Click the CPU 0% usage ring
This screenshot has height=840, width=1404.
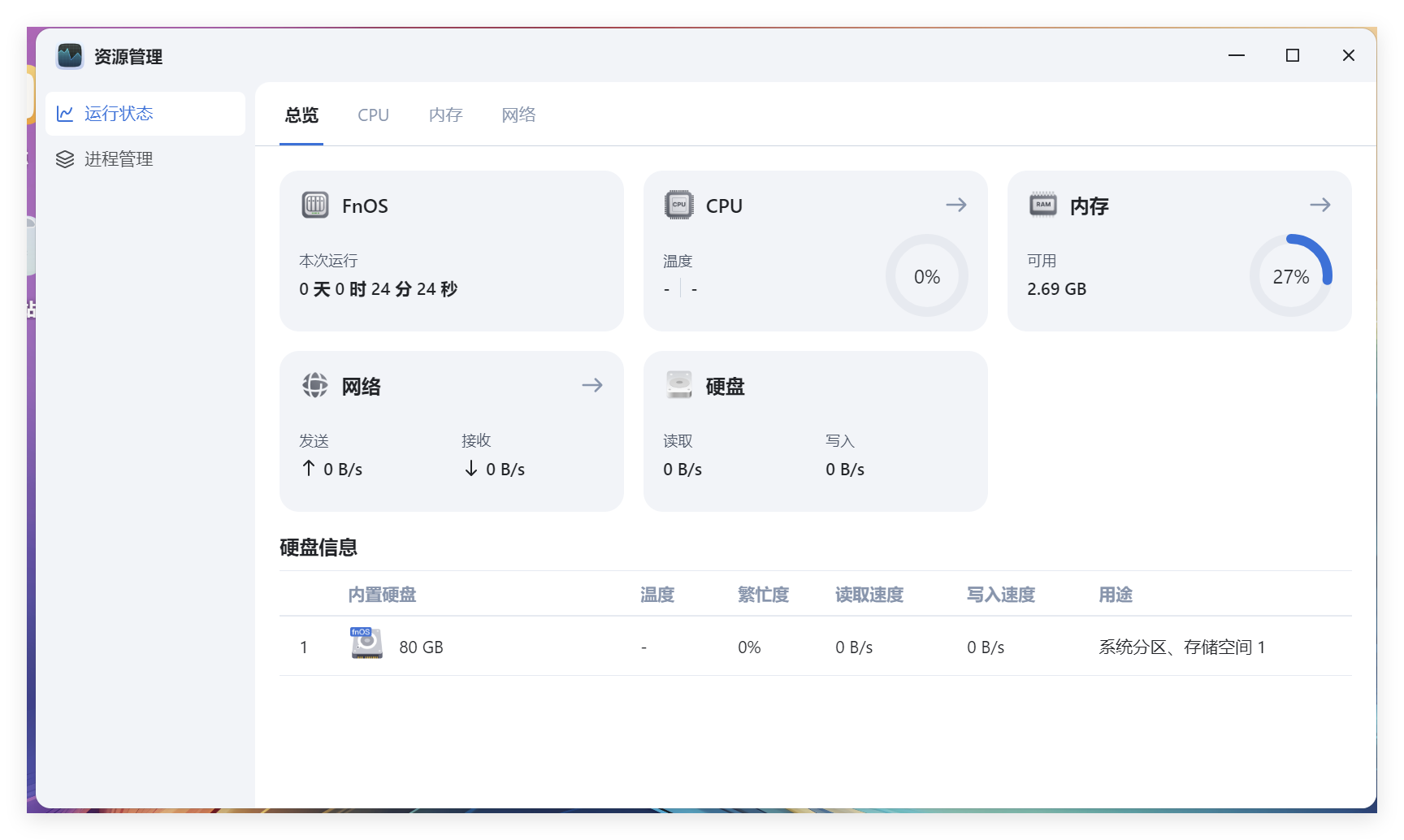click(927, 276)
